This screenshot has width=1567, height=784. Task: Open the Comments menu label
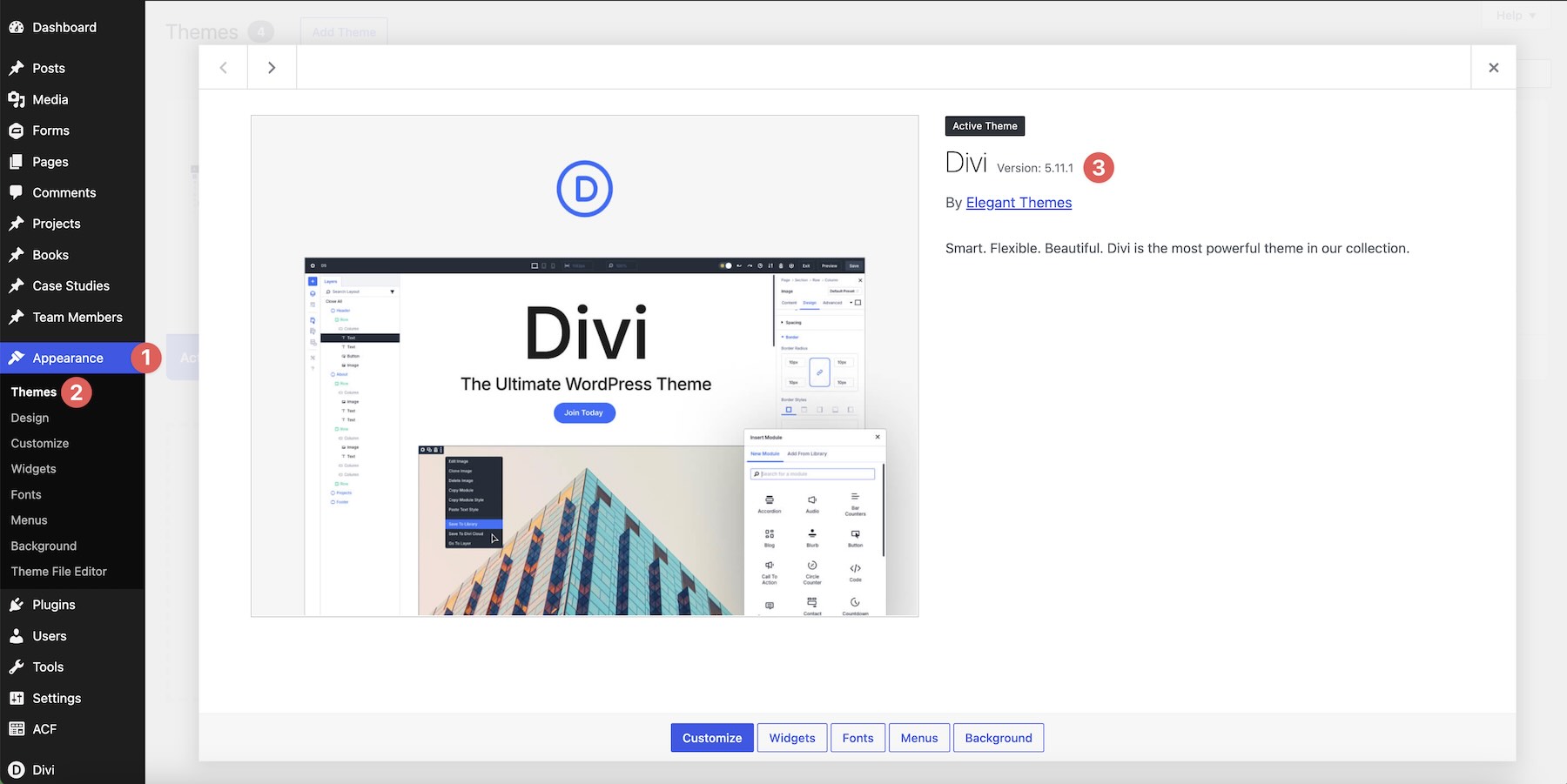click(x=64, y=192)
